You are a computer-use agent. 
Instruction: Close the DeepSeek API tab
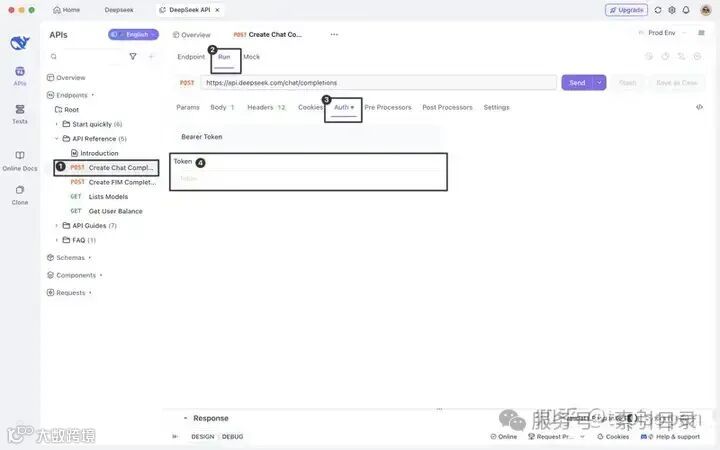coord(217,10)
